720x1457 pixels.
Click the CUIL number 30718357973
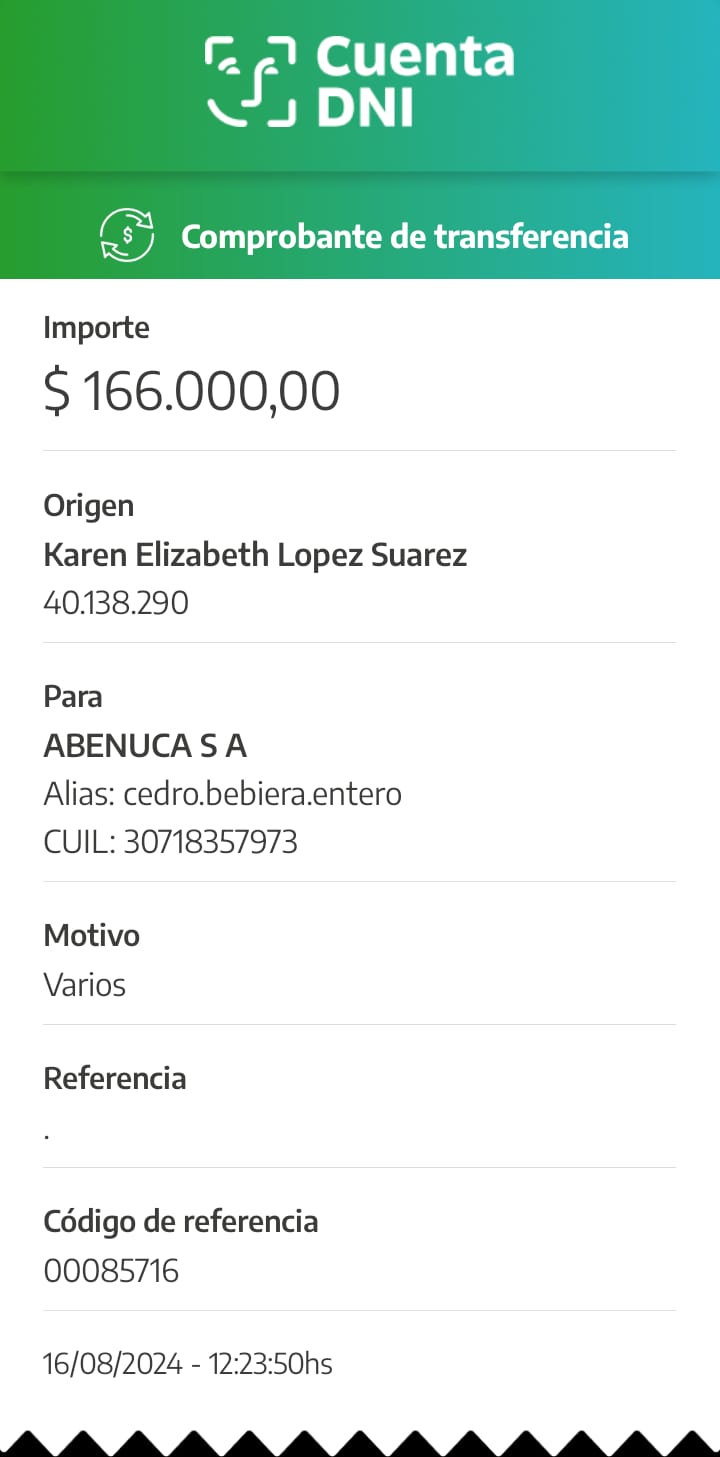pos(210,842)
